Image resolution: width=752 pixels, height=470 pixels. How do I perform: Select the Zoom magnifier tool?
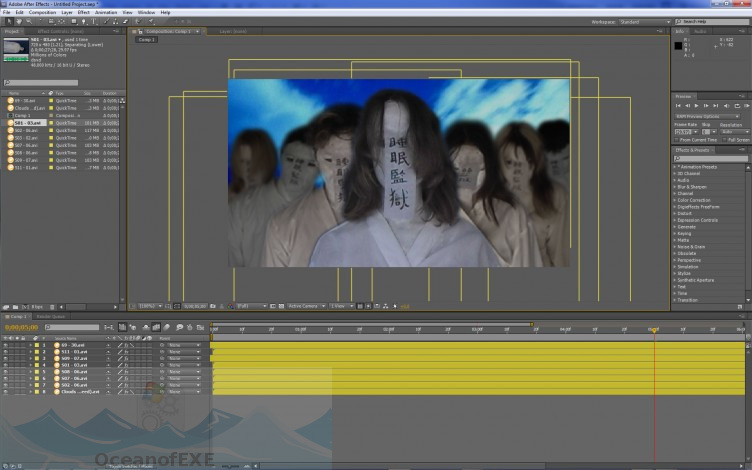point(29,22)
